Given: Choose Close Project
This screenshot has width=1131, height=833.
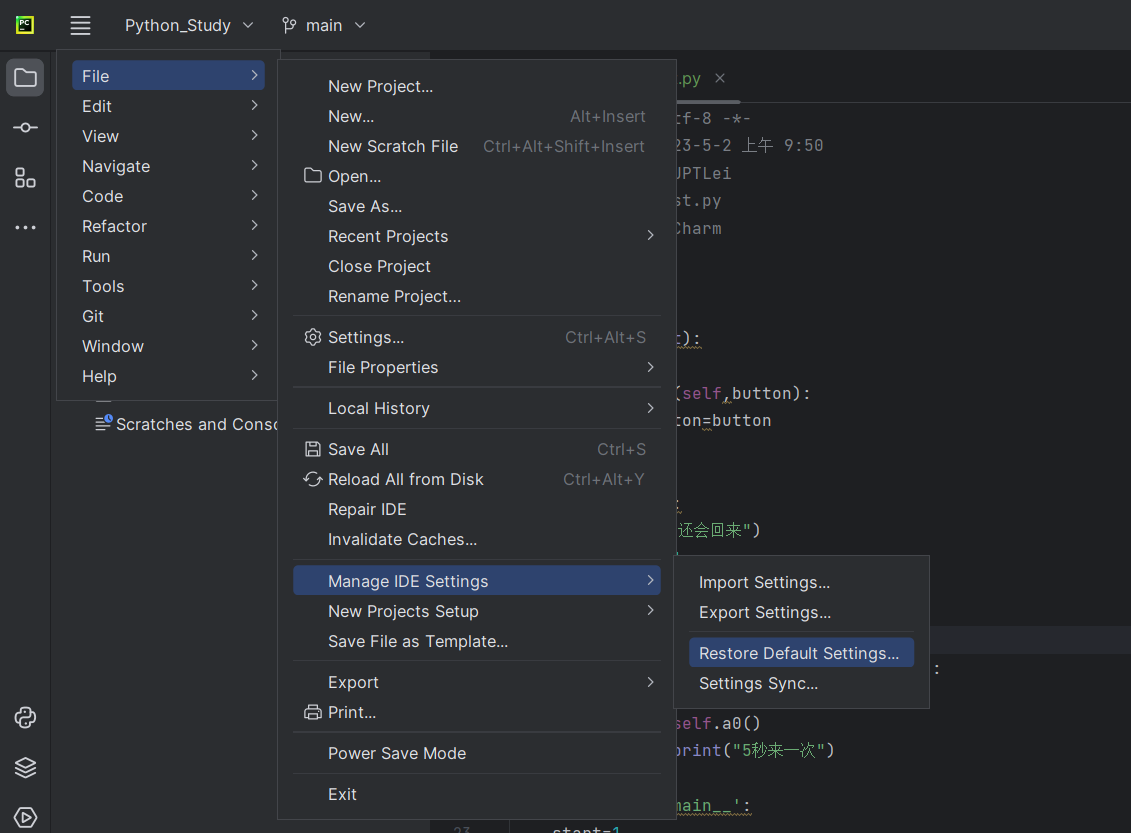Looking at the screenshot, I should tap(477, 266).
